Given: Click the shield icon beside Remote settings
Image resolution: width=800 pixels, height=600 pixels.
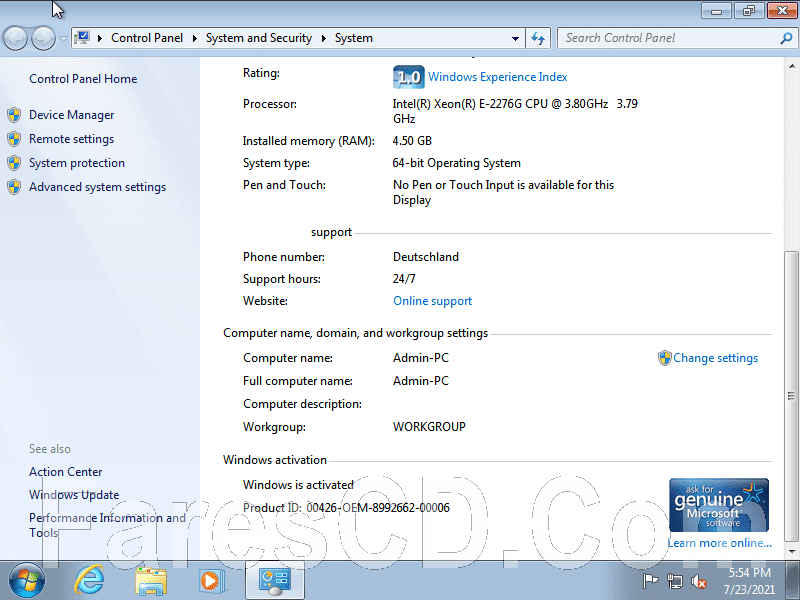Looking at the screenshot, I should [x=14, y=139].
